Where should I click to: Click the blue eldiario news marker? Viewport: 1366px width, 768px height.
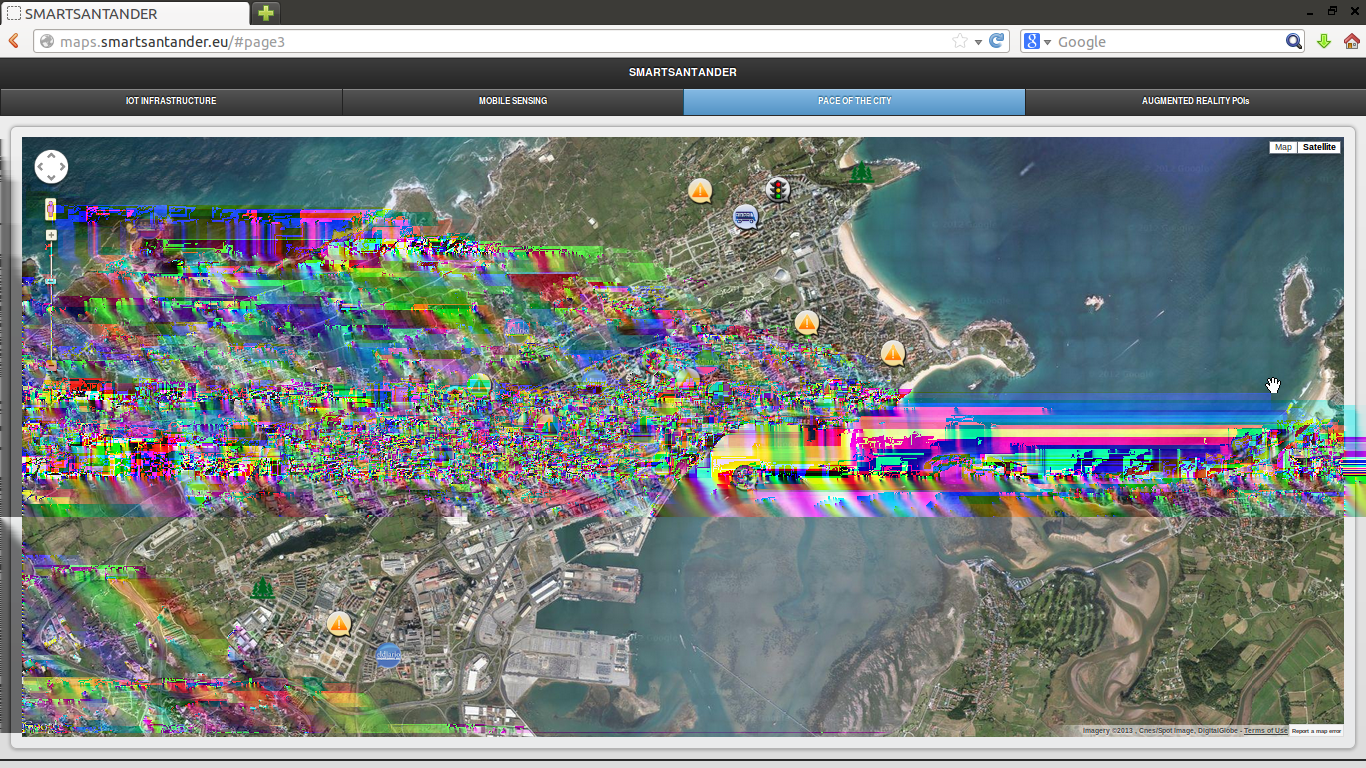pos(388,656)
